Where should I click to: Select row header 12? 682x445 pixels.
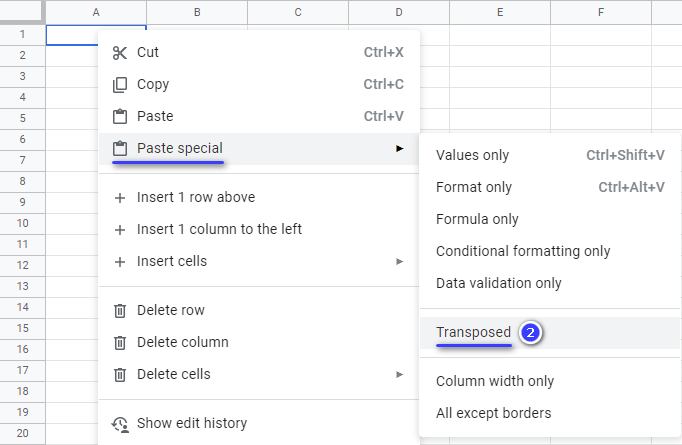(x=23, y=265)
